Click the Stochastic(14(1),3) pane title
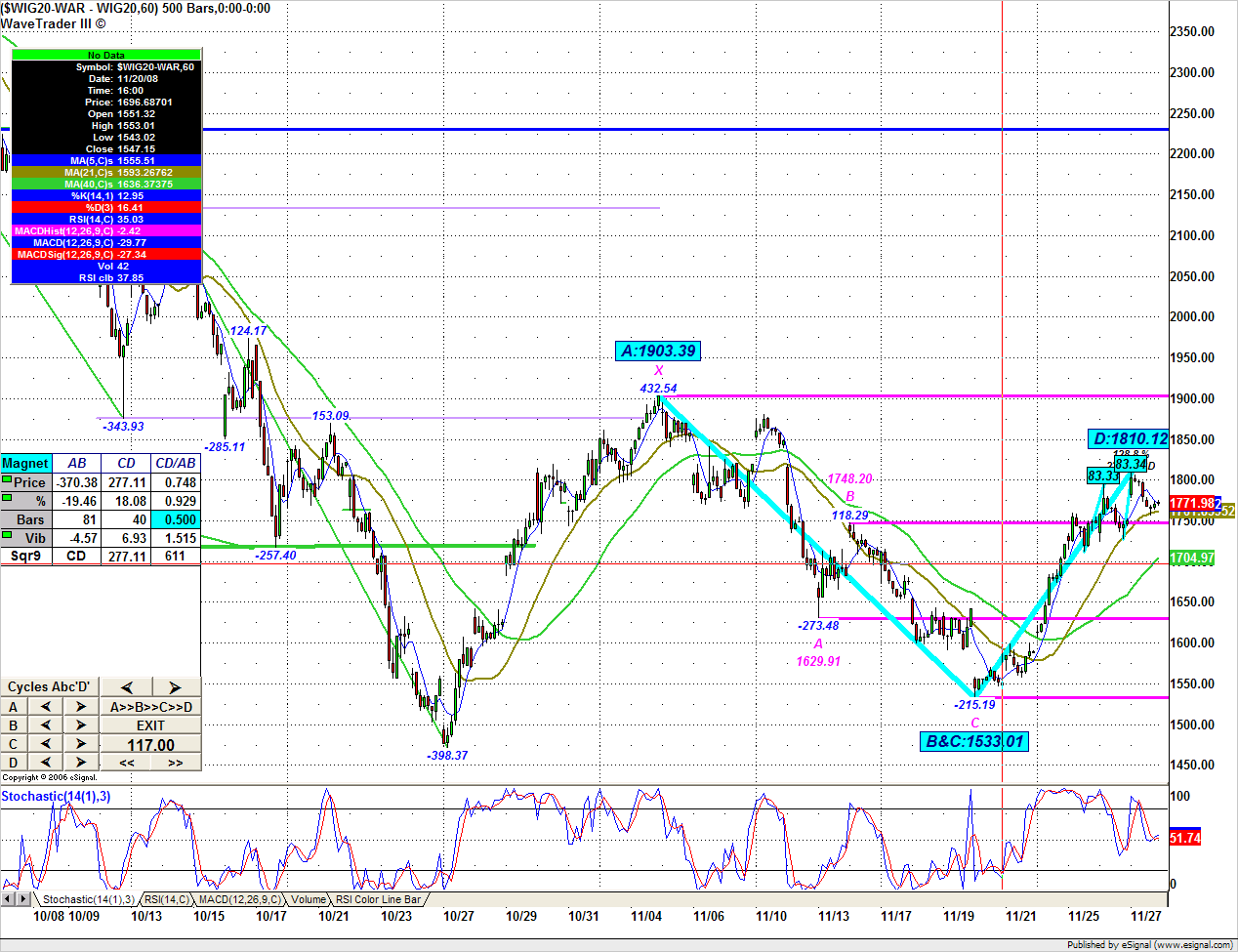This screenshot has height=952, width=1238. tap(56, 796)
